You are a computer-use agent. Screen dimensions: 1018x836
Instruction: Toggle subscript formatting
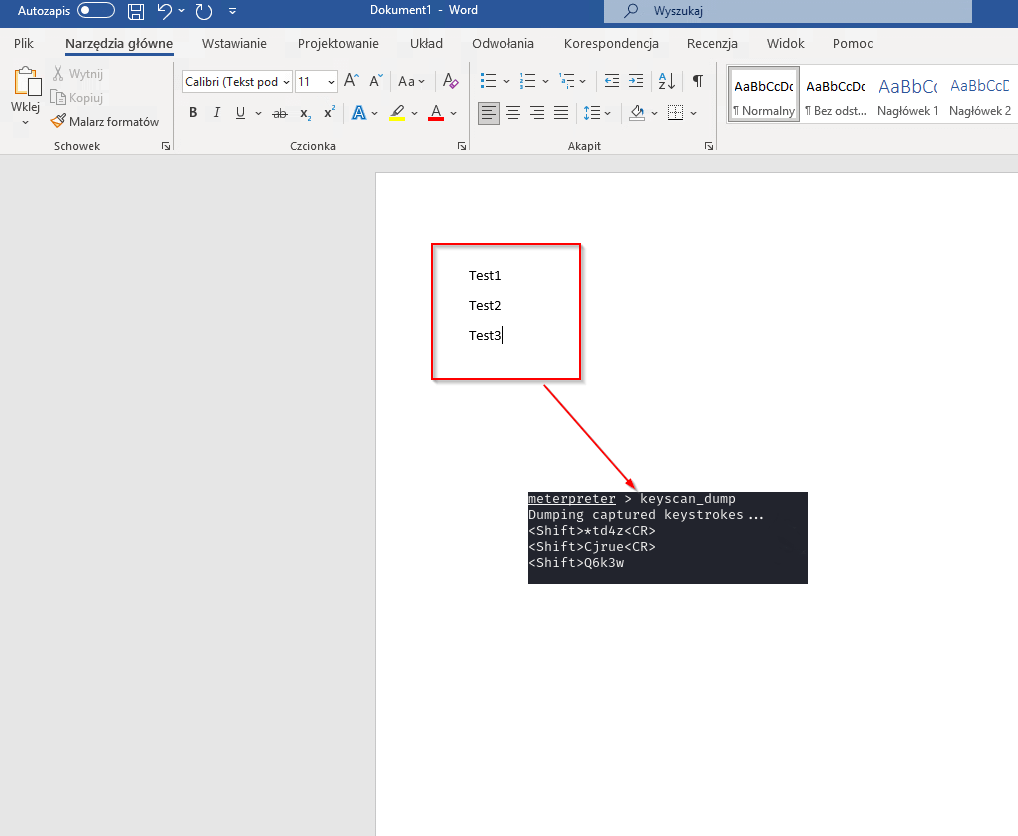click(x=305, y=113)
